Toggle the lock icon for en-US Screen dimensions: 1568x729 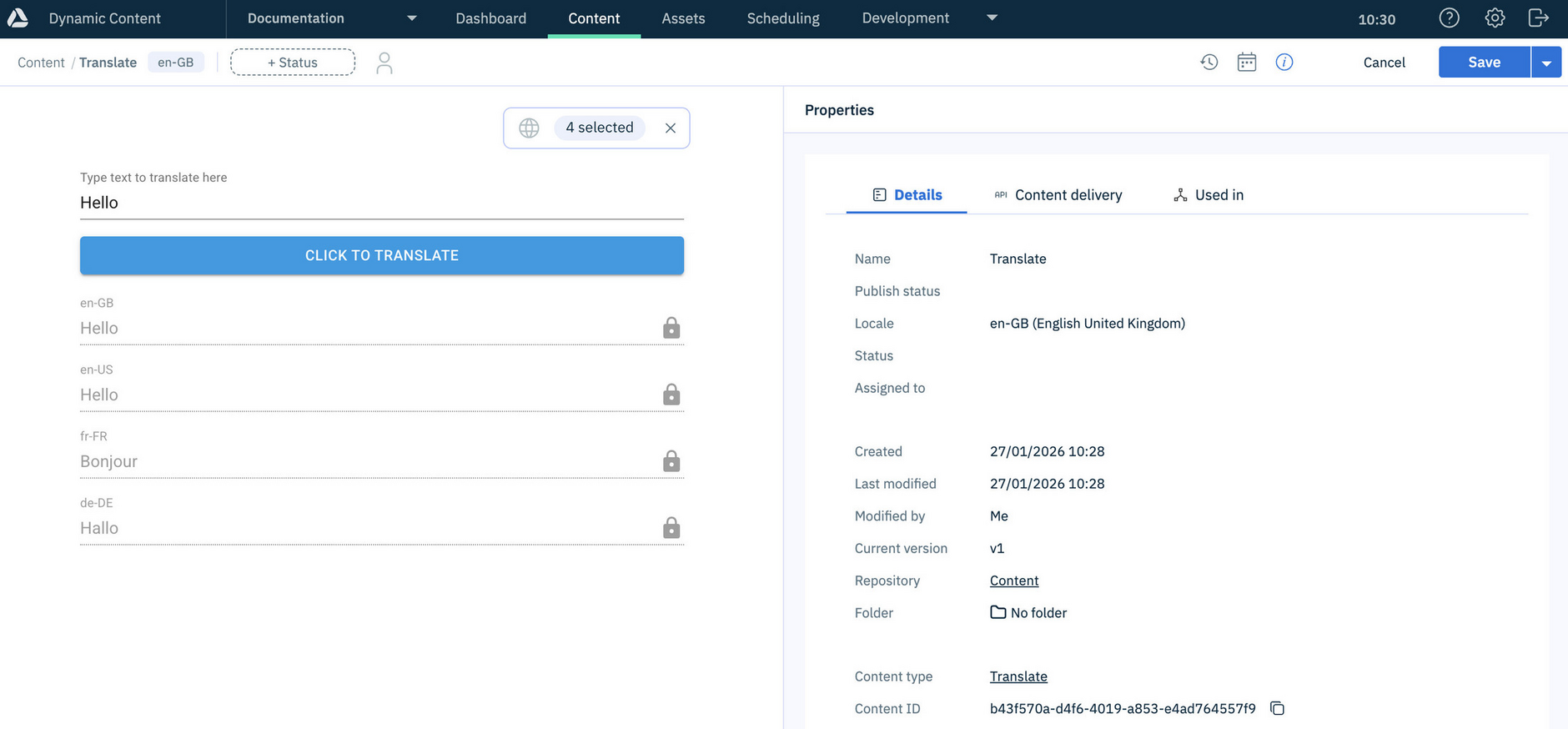click(671, 394)
